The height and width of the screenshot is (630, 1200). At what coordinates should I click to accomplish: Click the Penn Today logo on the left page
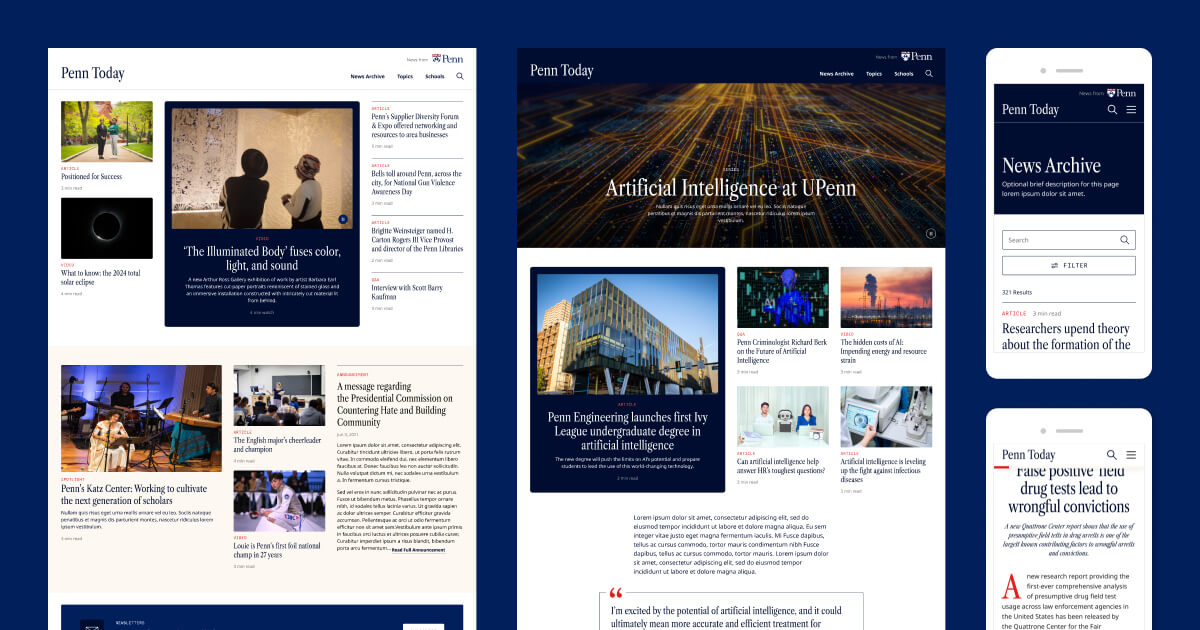pos(93,73)
